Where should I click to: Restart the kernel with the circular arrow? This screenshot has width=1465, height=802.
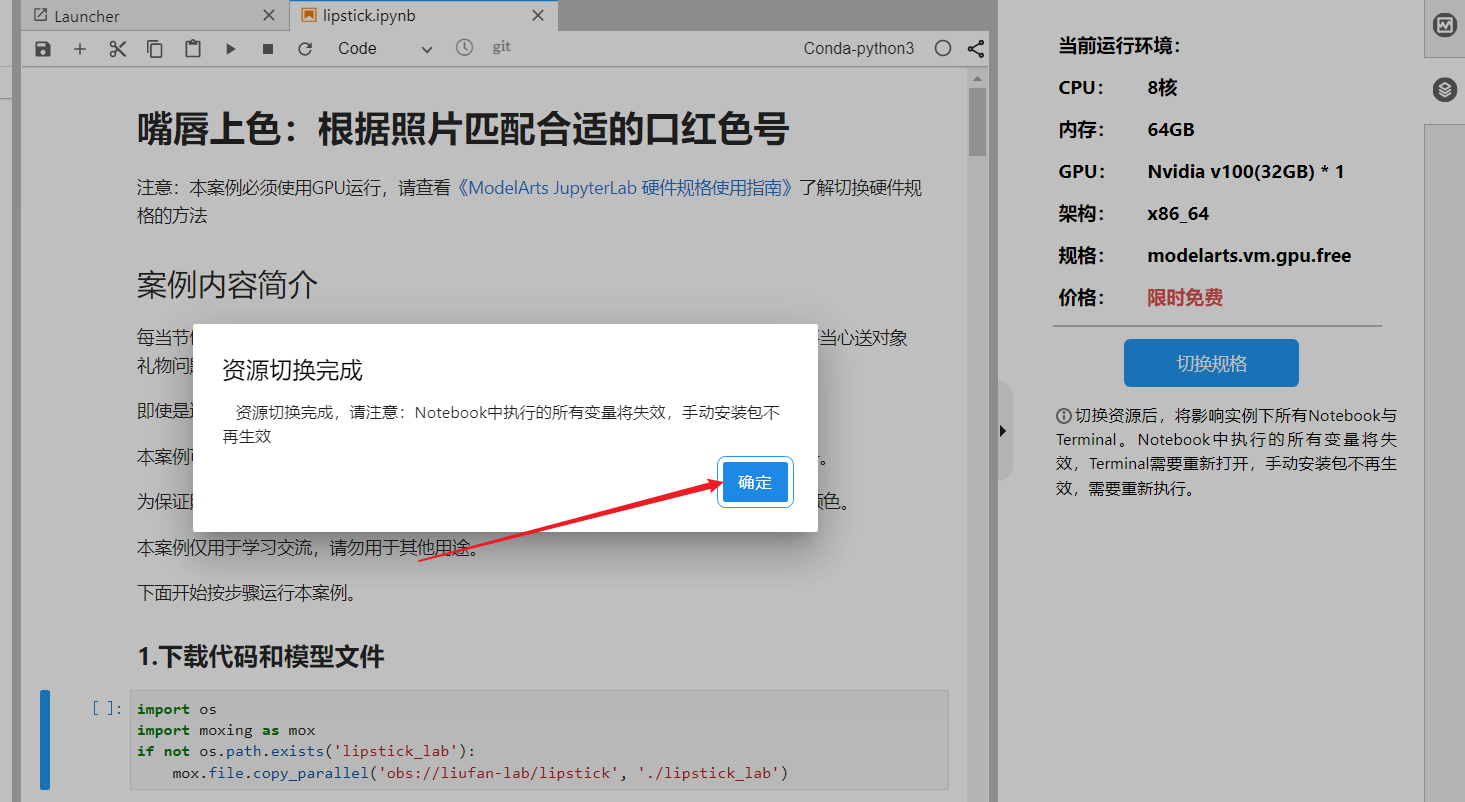click(x=305, y=49)
